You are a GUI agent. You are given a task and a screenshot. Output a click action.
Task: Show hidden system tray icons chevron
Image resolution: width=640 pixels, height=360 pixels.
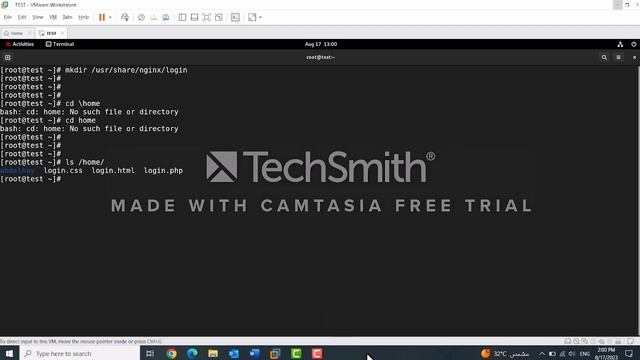(542, 353)
